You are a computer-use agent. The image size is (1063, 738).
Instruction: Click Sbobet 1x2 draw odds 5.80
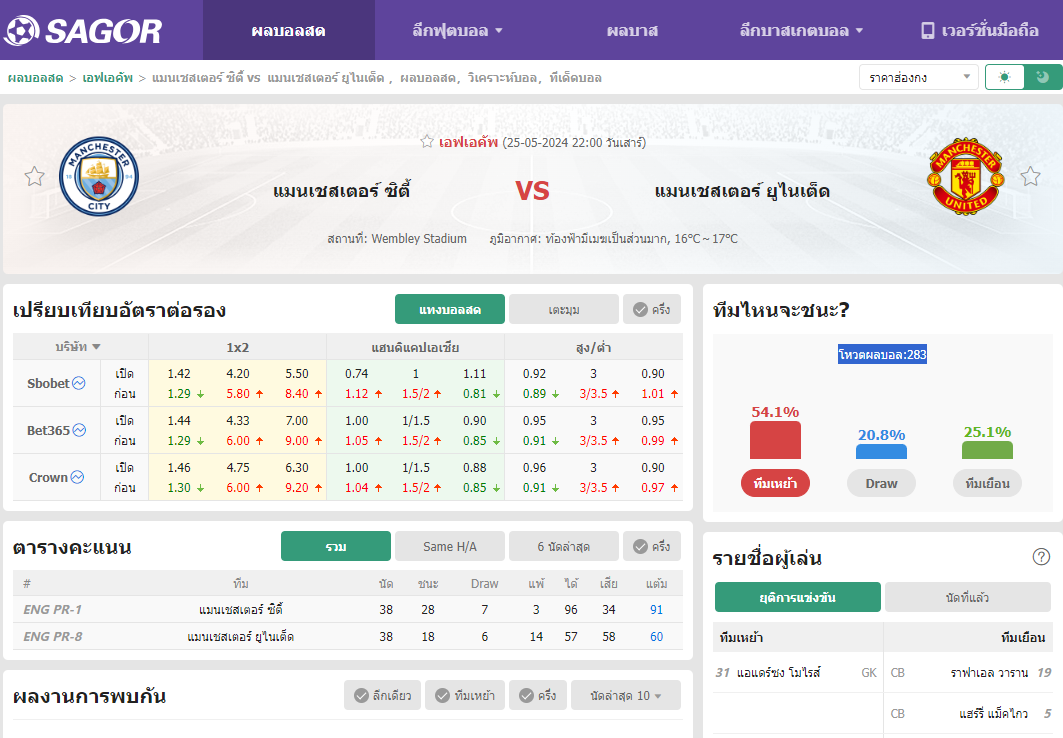238,393
